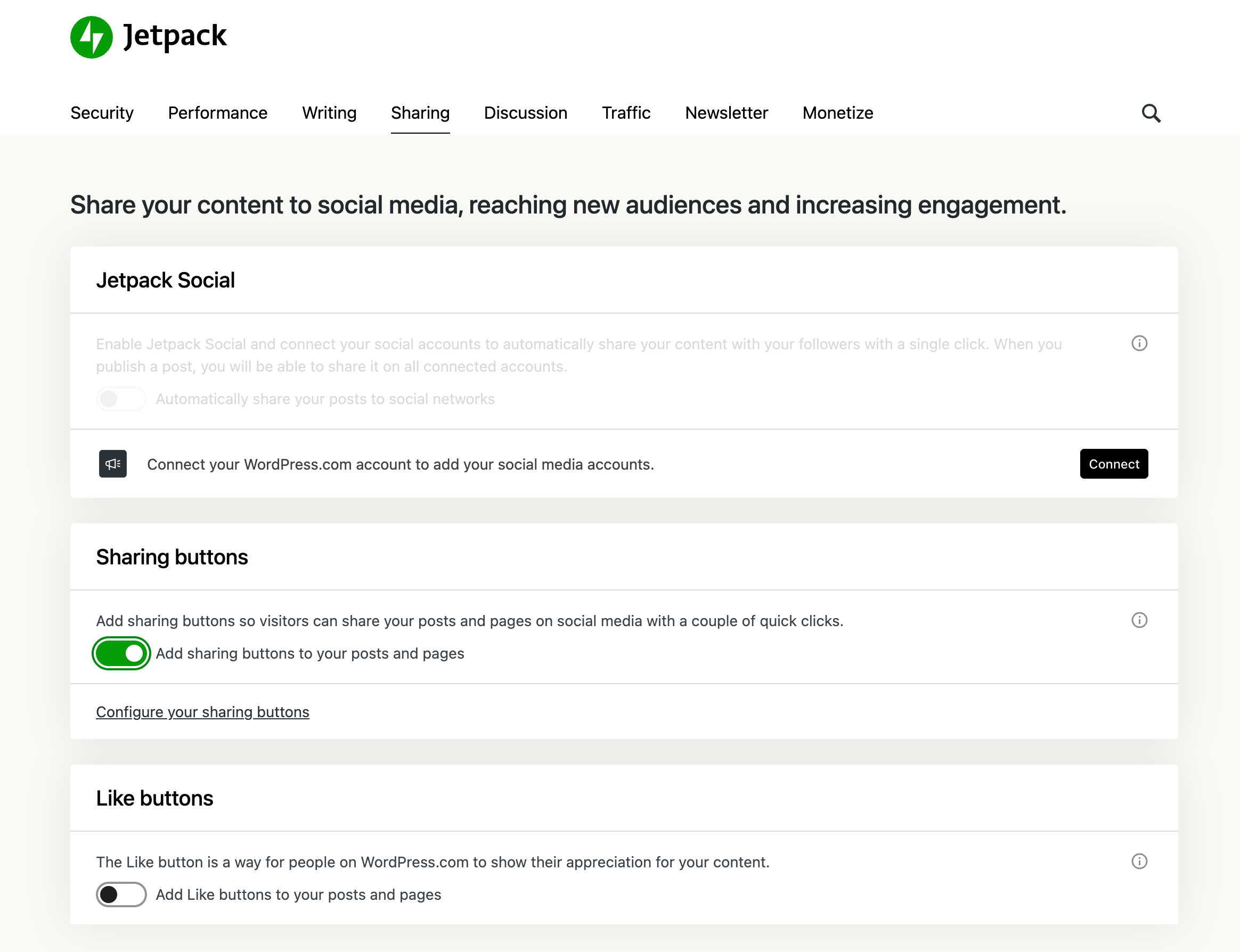Open the Monetize tab
The width and height of the screenshot is (1240, 952).
(838, 113)
